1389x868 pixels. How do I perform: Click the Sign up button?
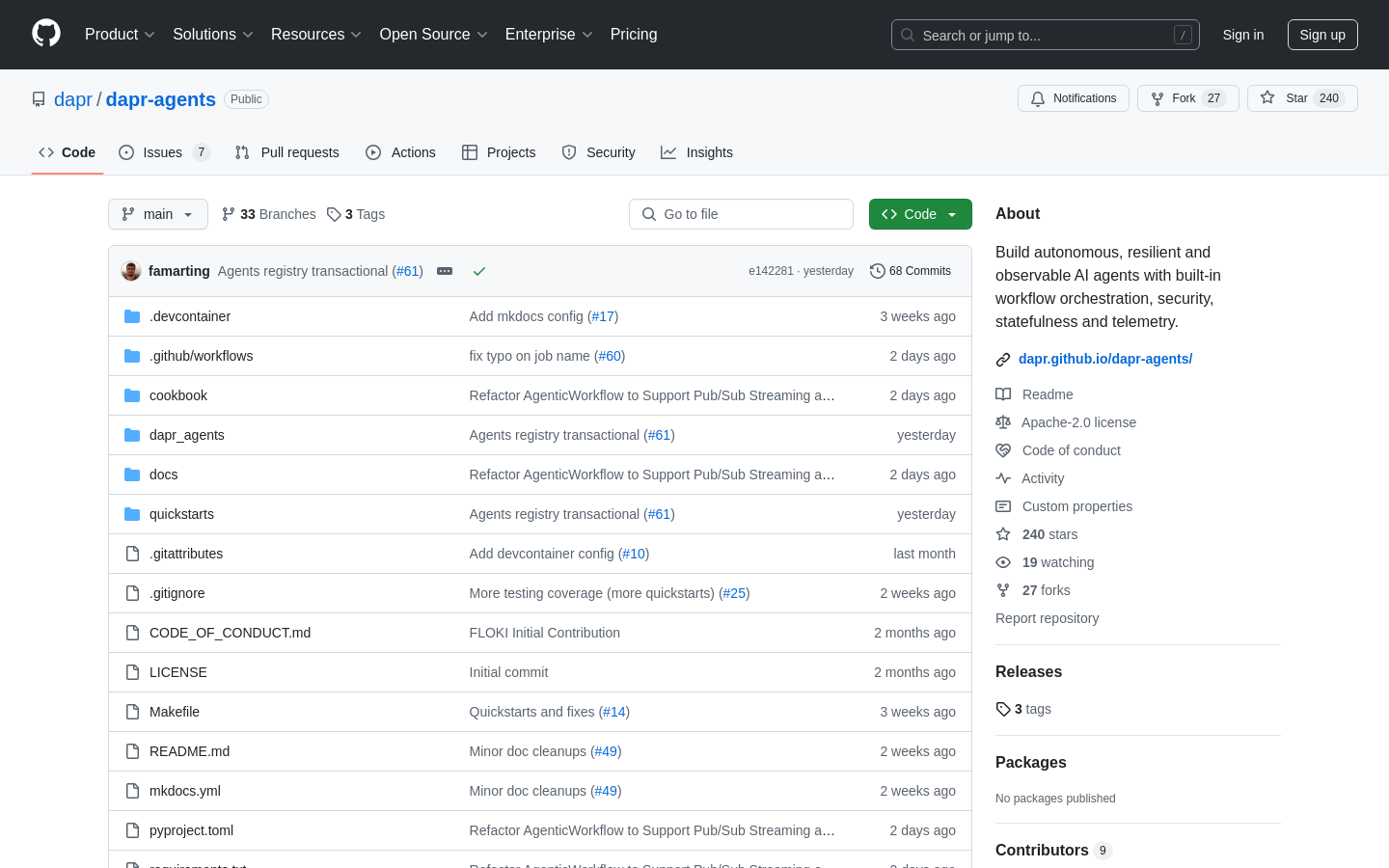pyautogui.click(x=1322, y=35)
